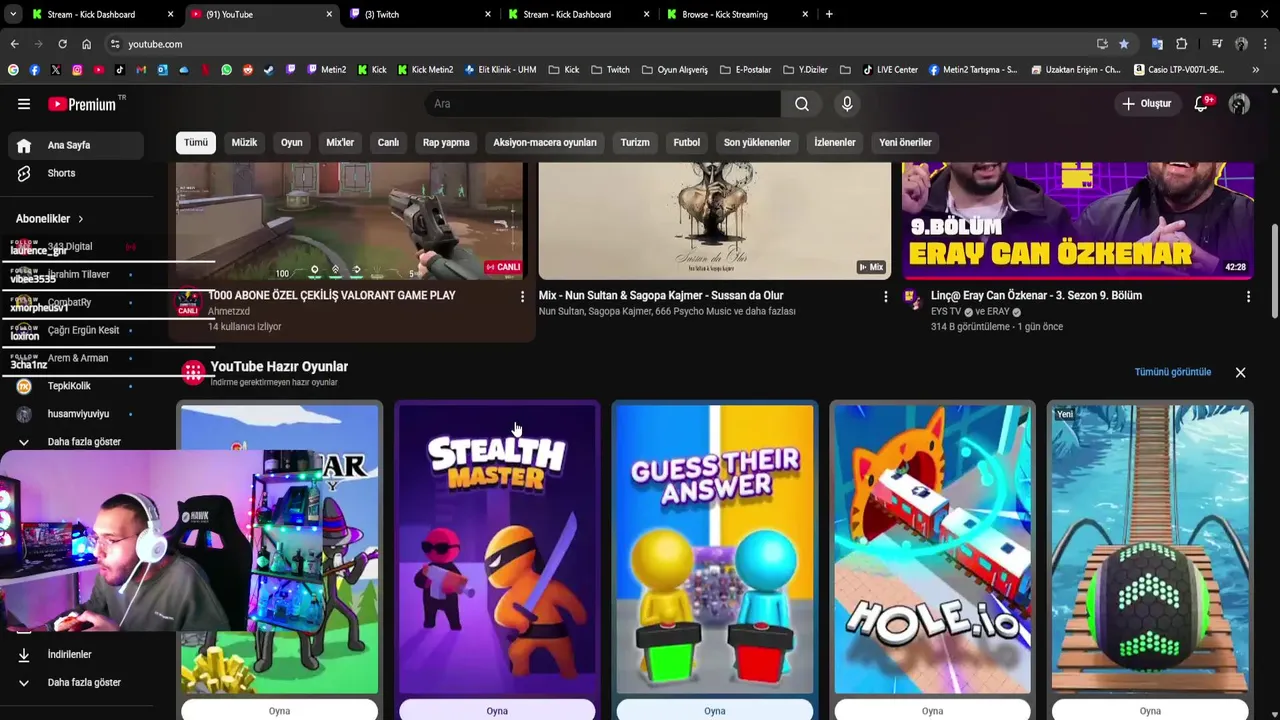Open the notifications bell
This screenshot has width=1280, height=720.
pyautogui.click(x=1202, y=104)
